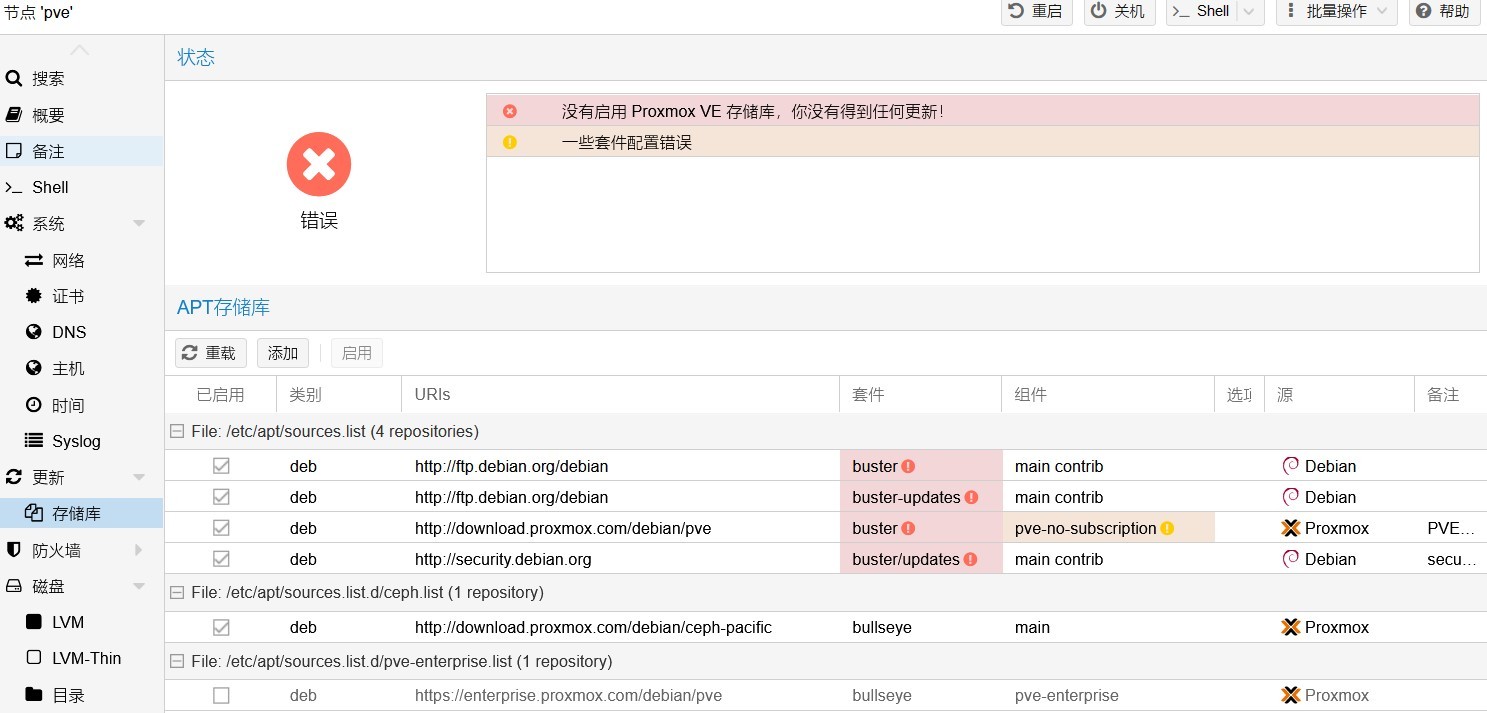Click the 套件 column header
The height and width of the screenshot is (713, 1487).
tap(920, 395)
